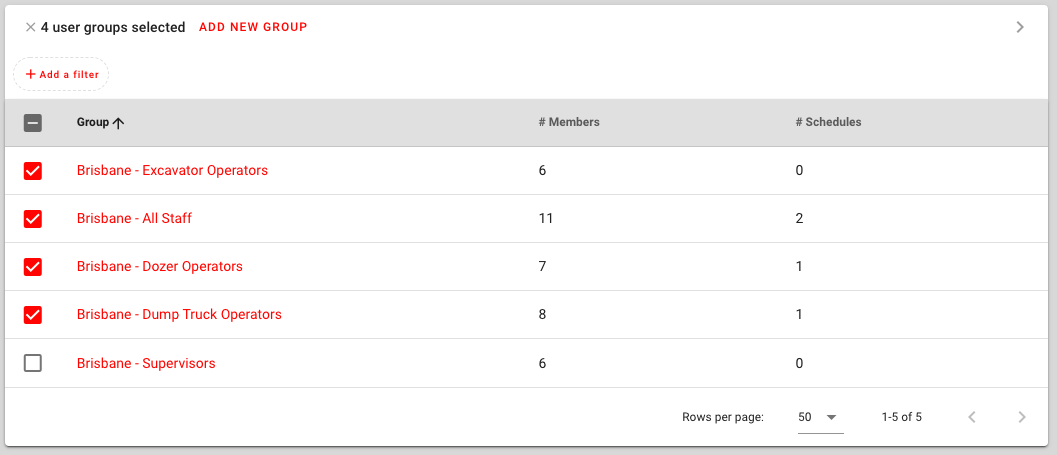This screenshot has width=1057, height=455.
Task: Sort by the # Members column header
Action: click(x=569, y=123)
